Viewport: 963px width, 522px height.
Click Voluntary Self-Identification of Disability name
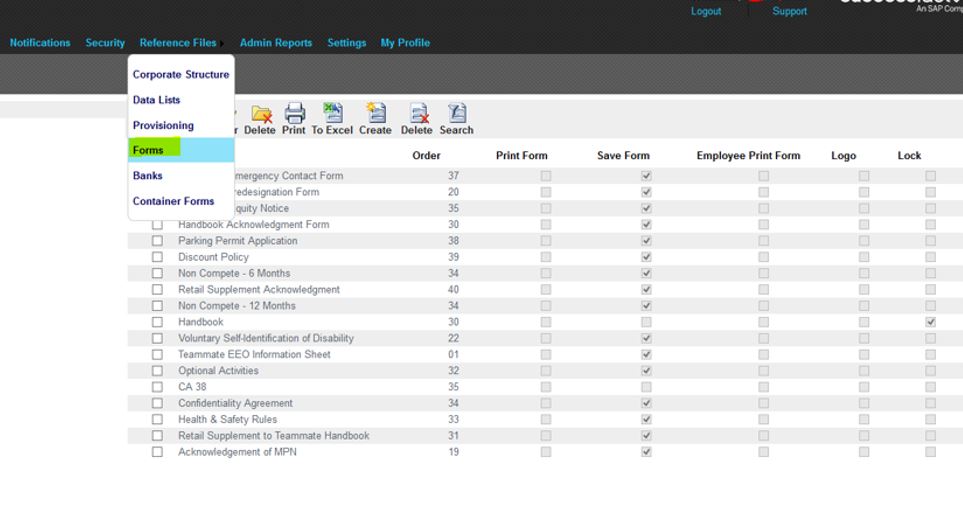point(266,338)
